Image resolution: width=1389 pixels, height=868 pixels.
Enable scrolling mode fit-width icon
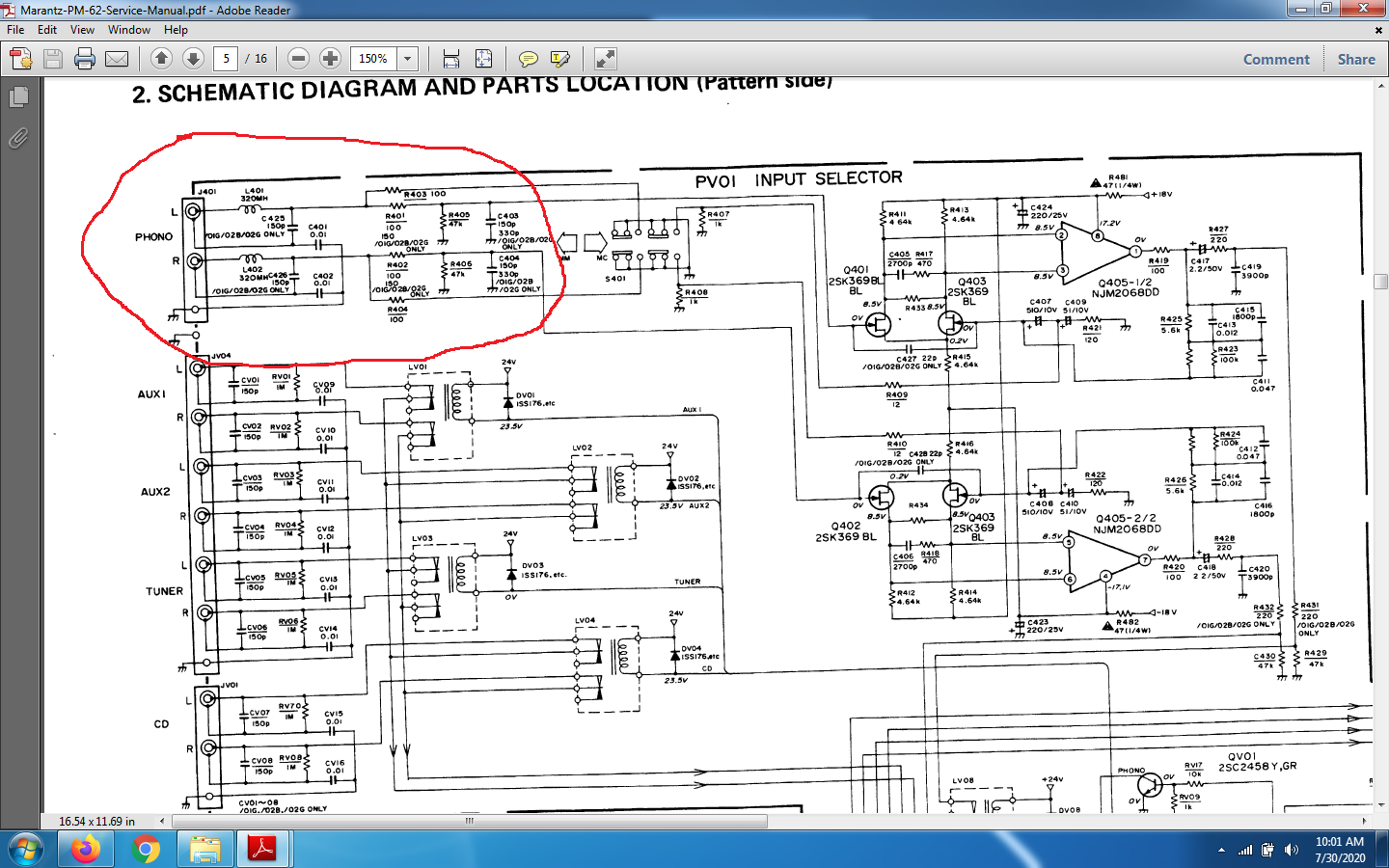[450, 59]
